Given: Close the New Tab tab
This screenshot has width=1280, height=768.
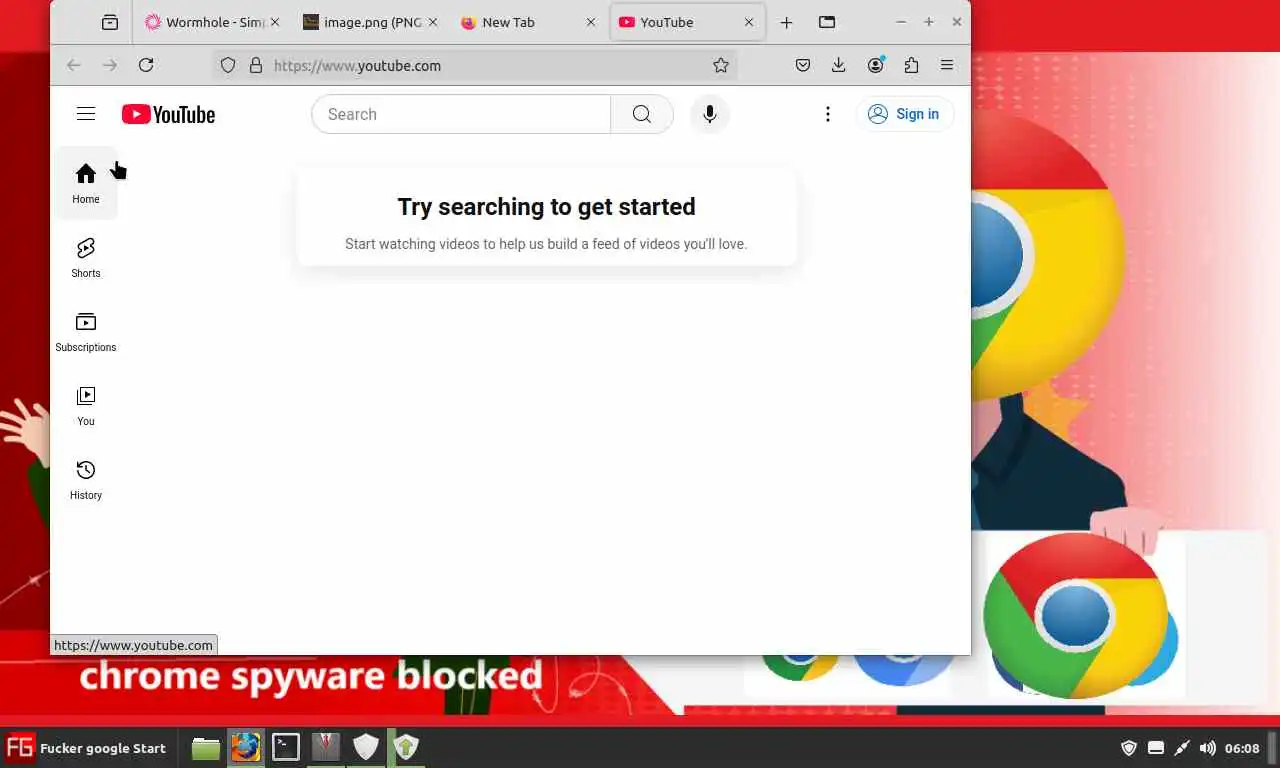Looking at the screenshot, I should coord(591,22).
